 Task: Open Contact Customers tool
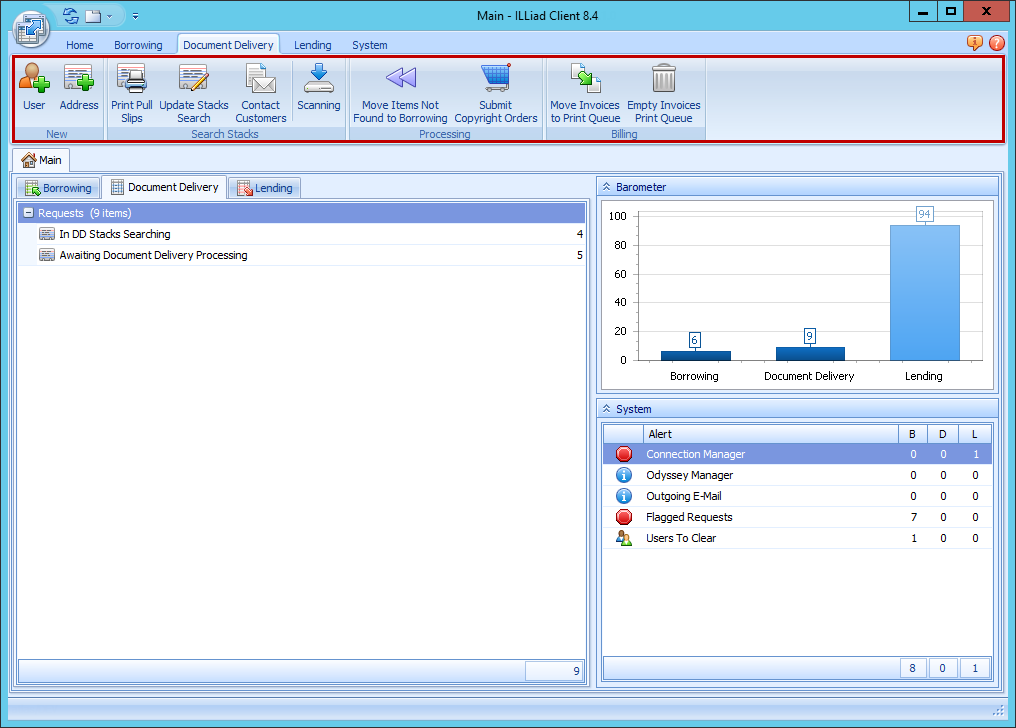[x=260, y=90]
